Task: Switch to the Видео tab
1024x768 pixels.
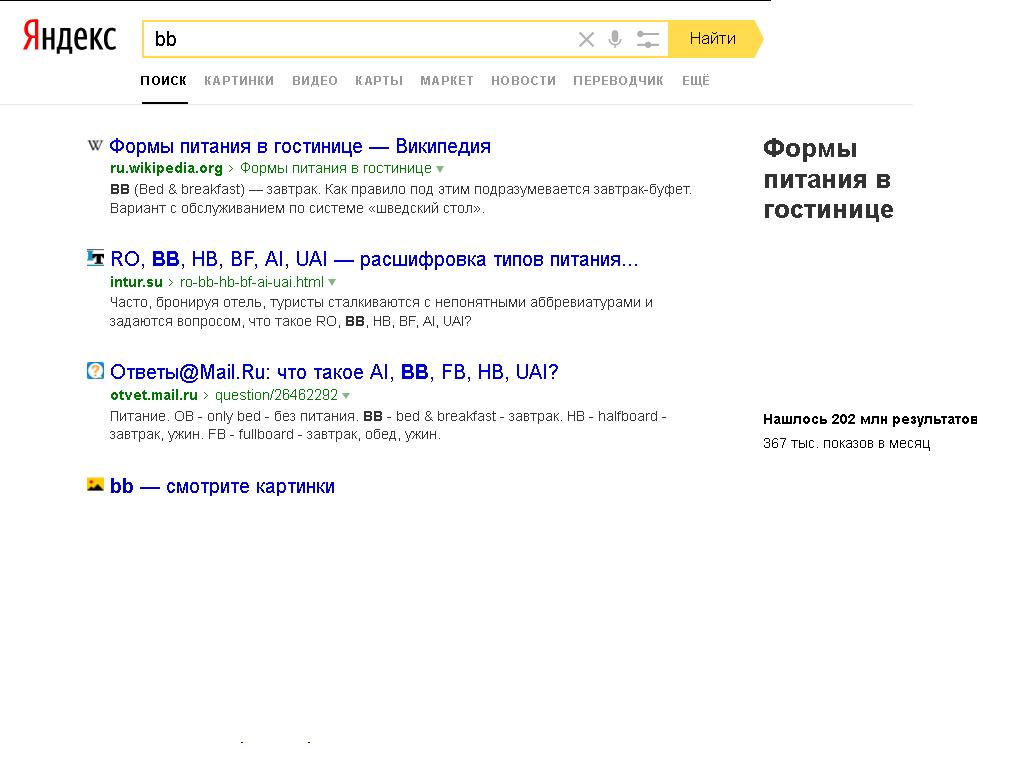Action: point(315,80)
